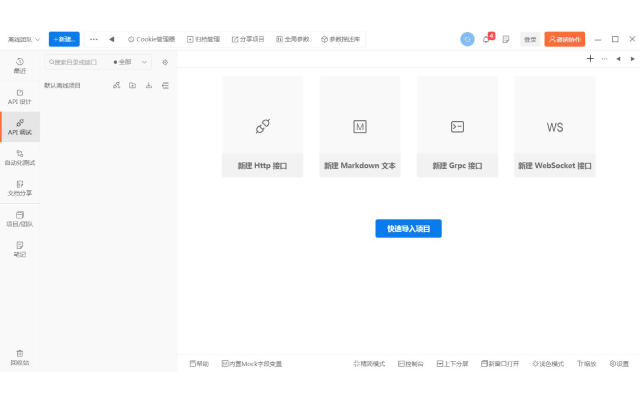Image resolution: width=640 pixels, height=400 pixels.
Task: Open 控制台 console in the bottom bar
Action: [x=411, y=364]
